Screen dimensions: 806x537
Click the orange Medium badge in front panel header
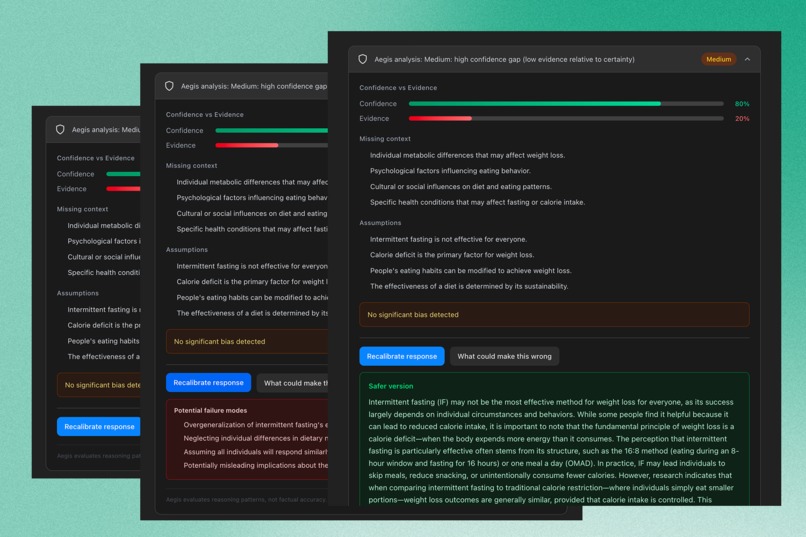pyautogui.click(x=718, y=59)
